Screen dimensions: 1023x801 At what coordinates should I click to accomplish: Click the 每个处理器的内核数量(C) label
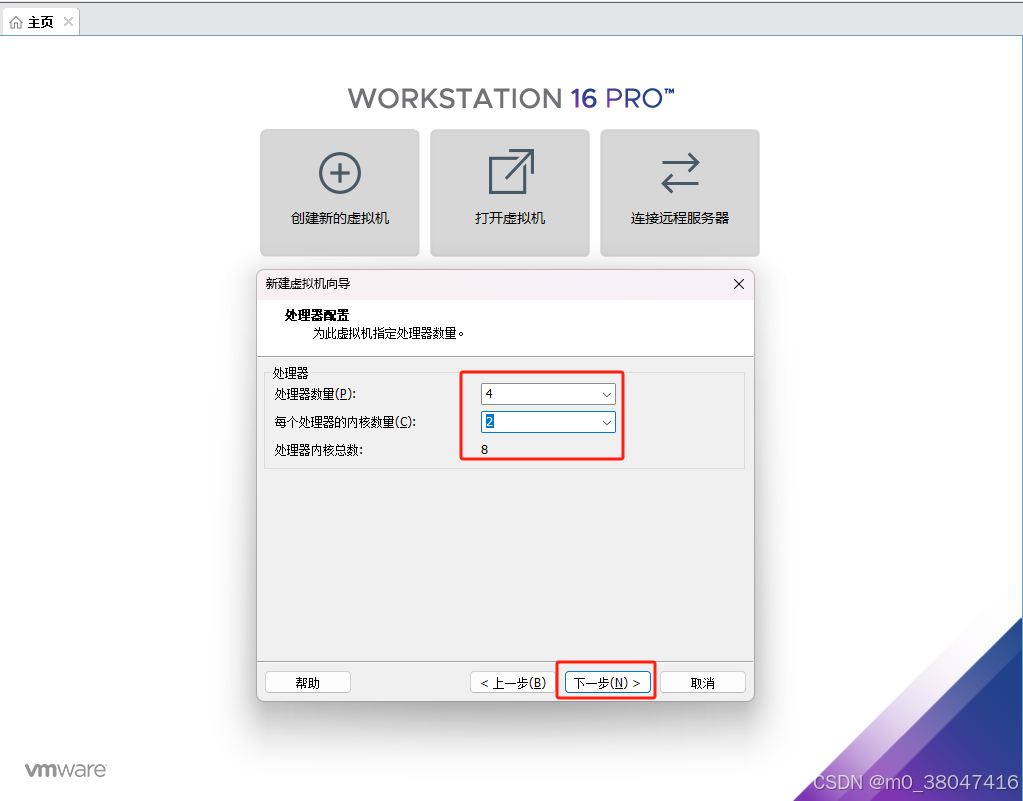point(345,422)
